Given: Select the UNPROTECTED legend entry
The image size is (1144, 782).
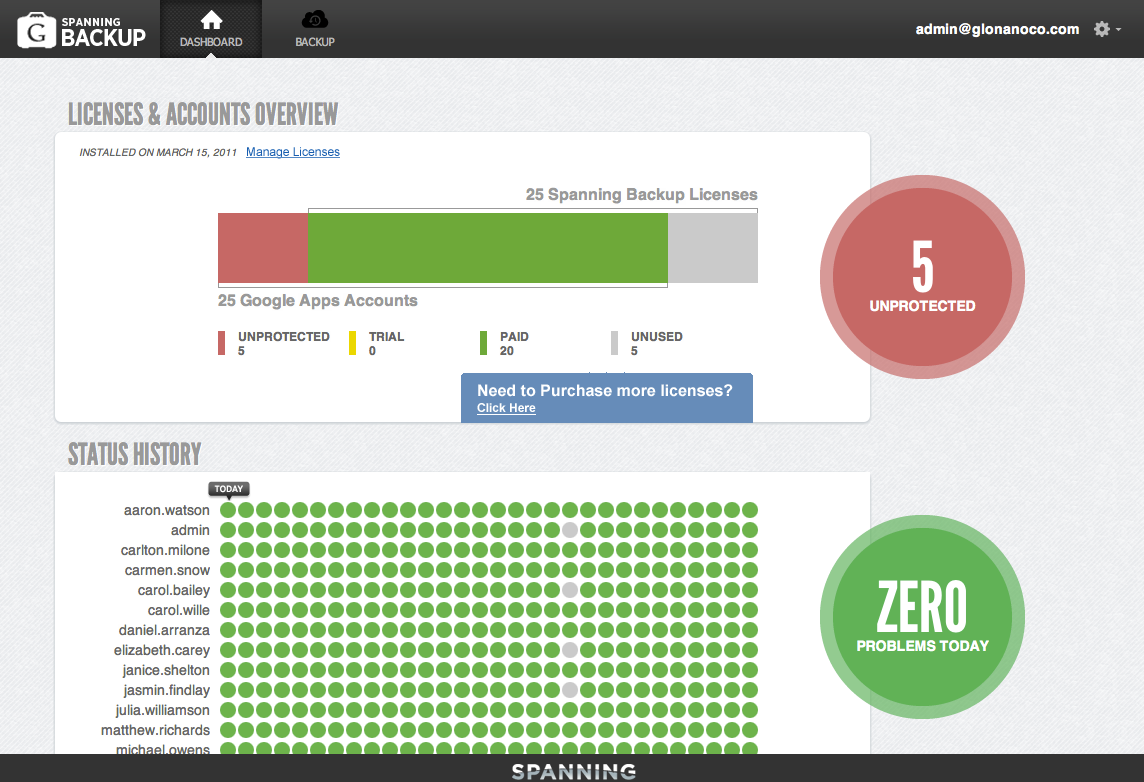Looking at the screenshot, I should (x=274, y=343).
